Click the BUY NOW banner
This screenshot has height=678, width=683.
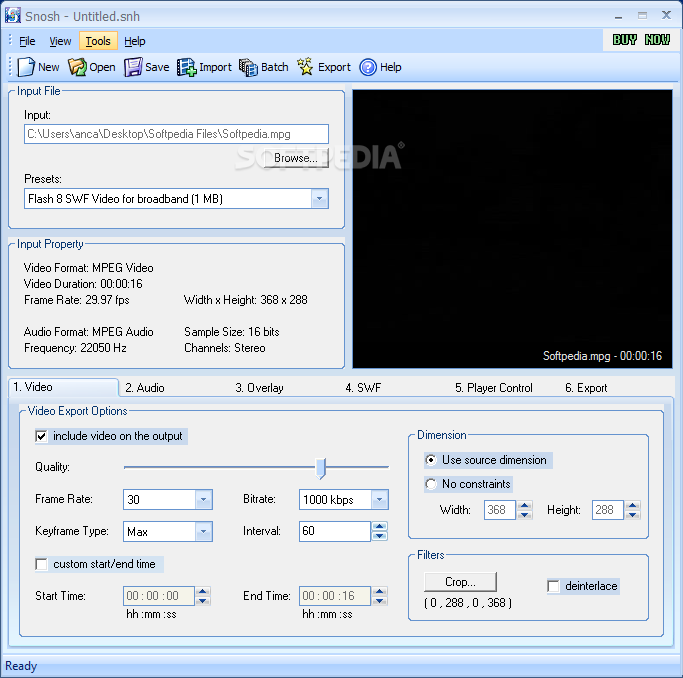tap(641, 40)
